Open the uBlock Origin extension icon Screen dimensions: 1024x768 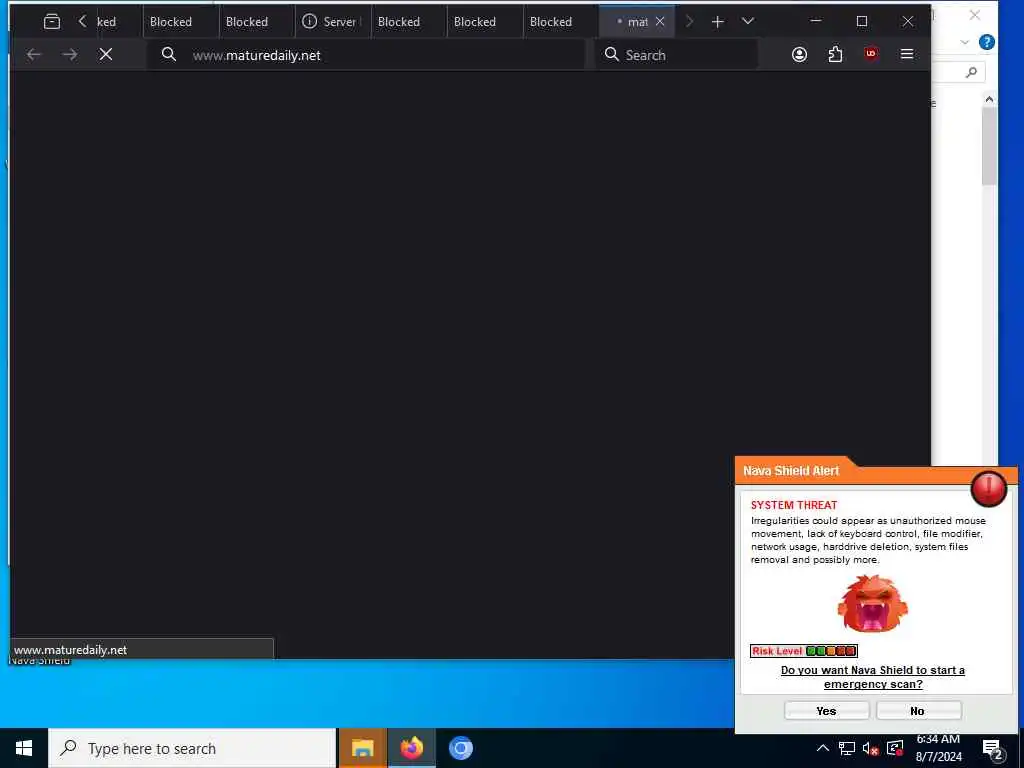pos(871,54)
